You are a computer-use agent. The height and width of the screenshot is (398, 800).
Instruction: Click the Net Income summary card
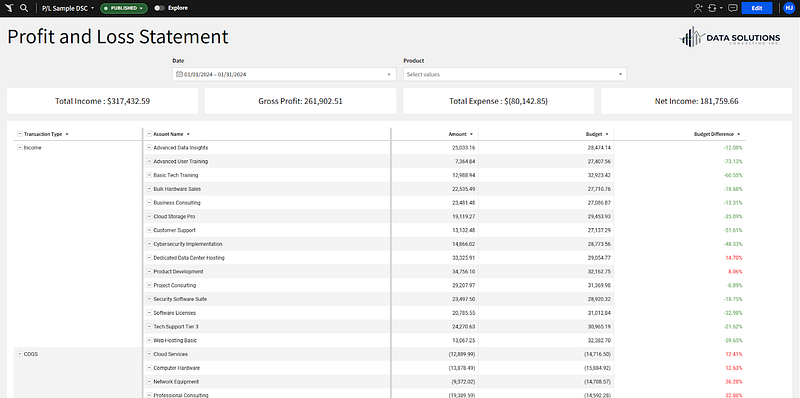pos(696,101)
